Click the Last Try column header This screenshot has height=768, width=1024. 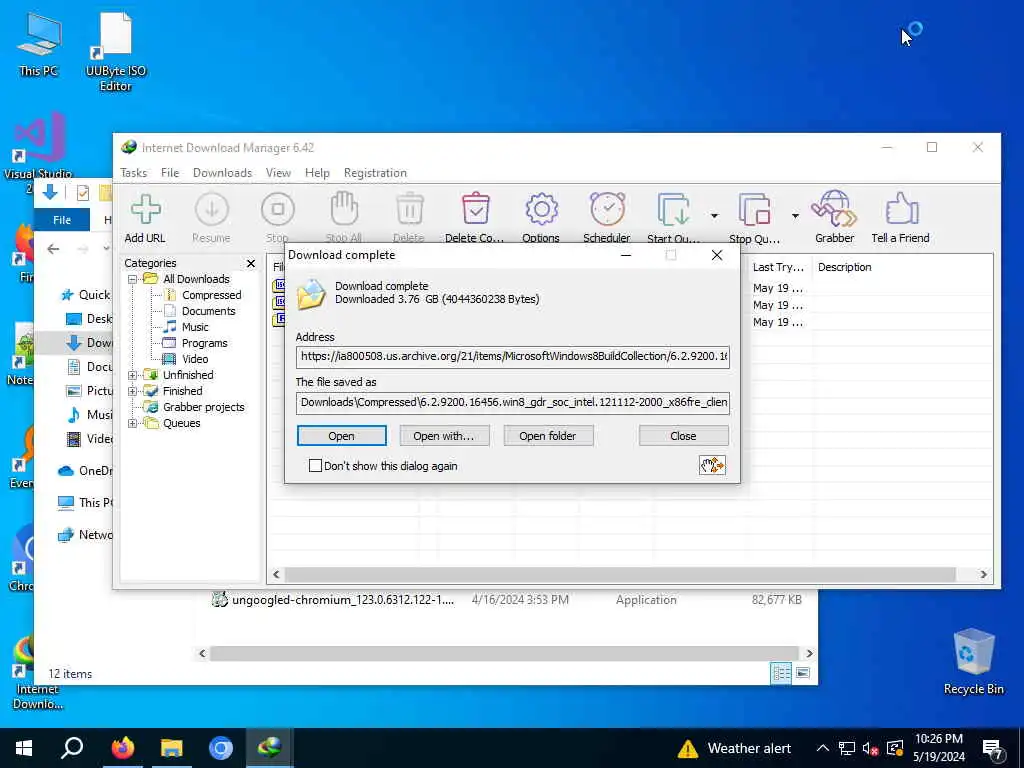[x=778, y=267]
